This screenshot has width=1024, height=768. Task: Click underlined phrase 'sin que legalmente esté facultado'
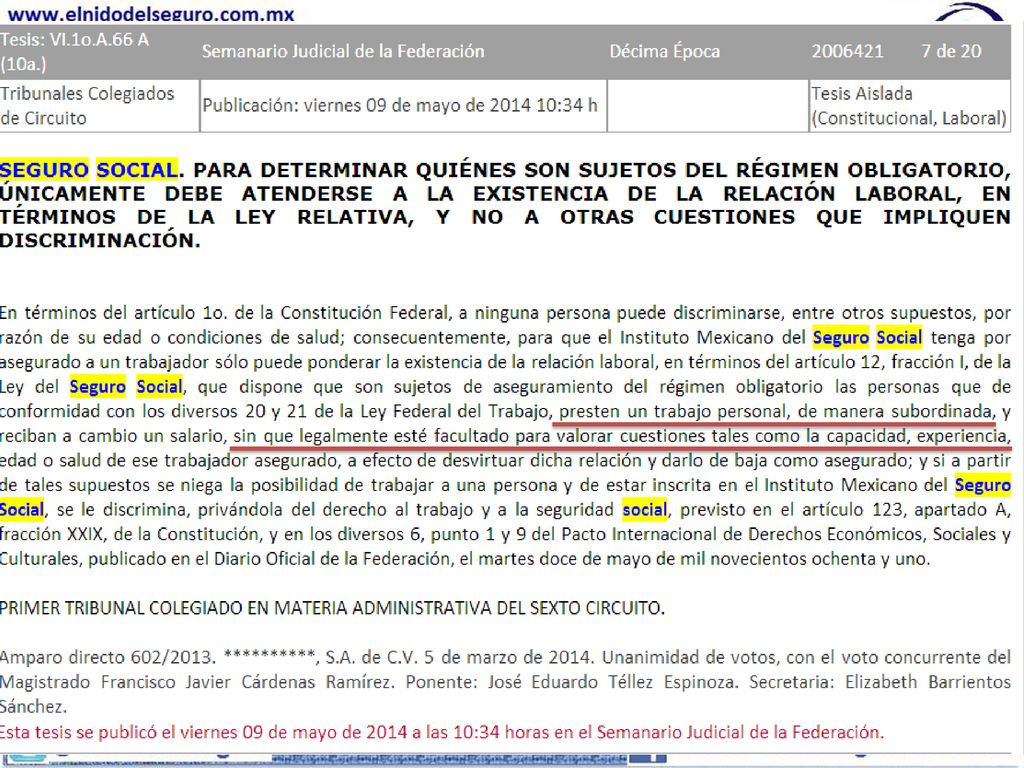pyautogui.click(x=372, y=436)
